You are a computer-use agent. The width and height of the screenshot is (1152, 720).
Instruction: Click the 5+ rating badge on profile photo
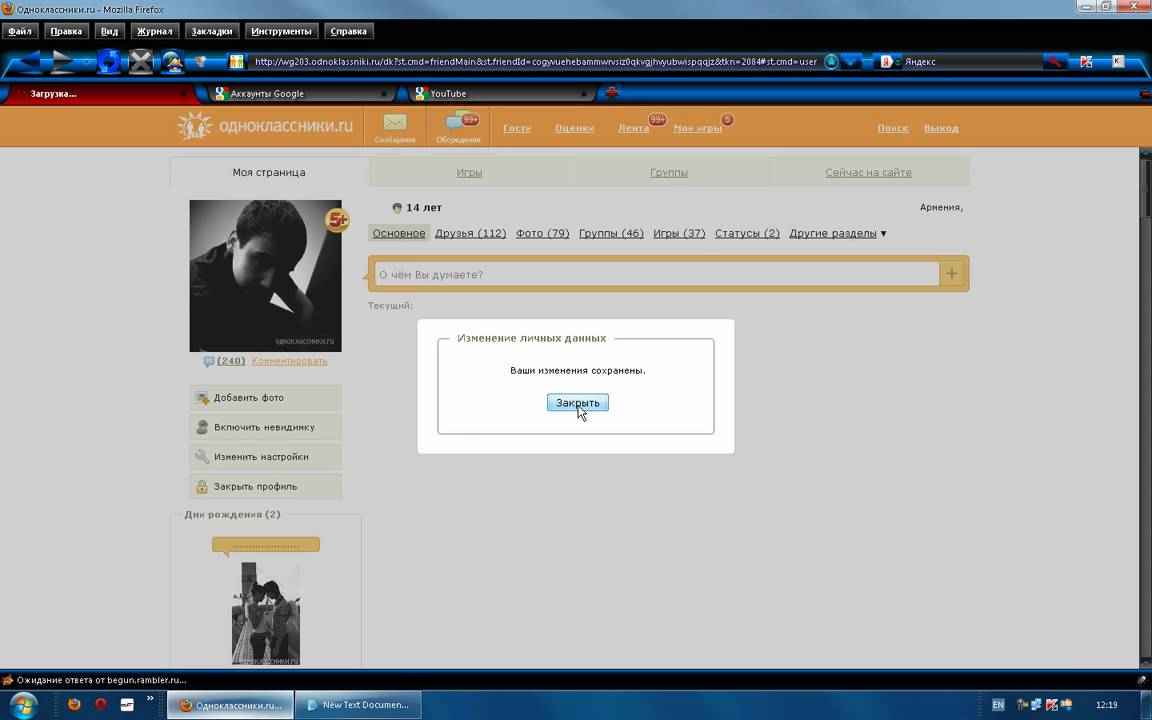pyautogui.click(x=337, y=220)
